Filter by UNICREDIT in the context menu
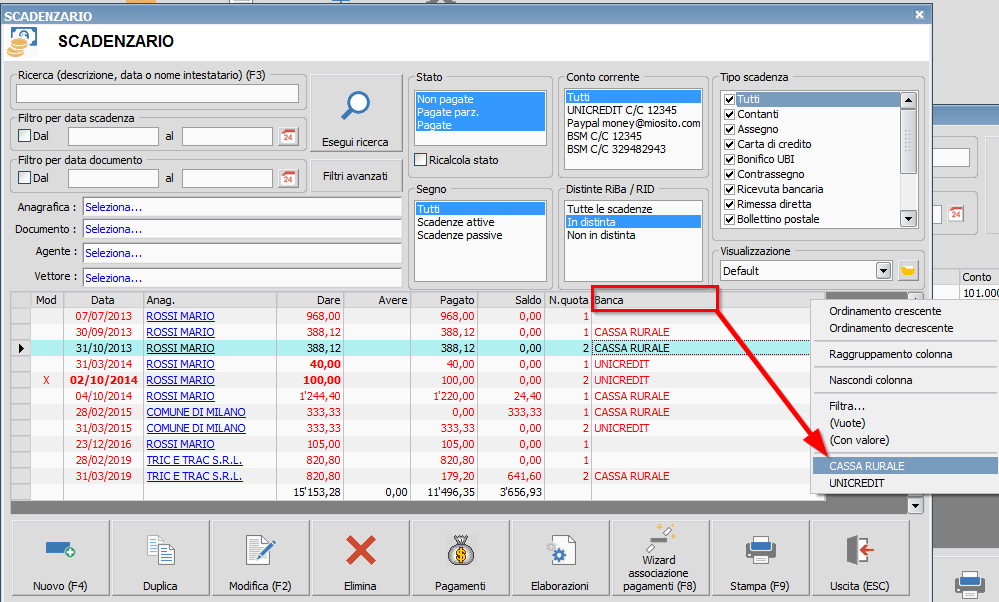Viewport: 999px width, 602px height. [856, 483]
